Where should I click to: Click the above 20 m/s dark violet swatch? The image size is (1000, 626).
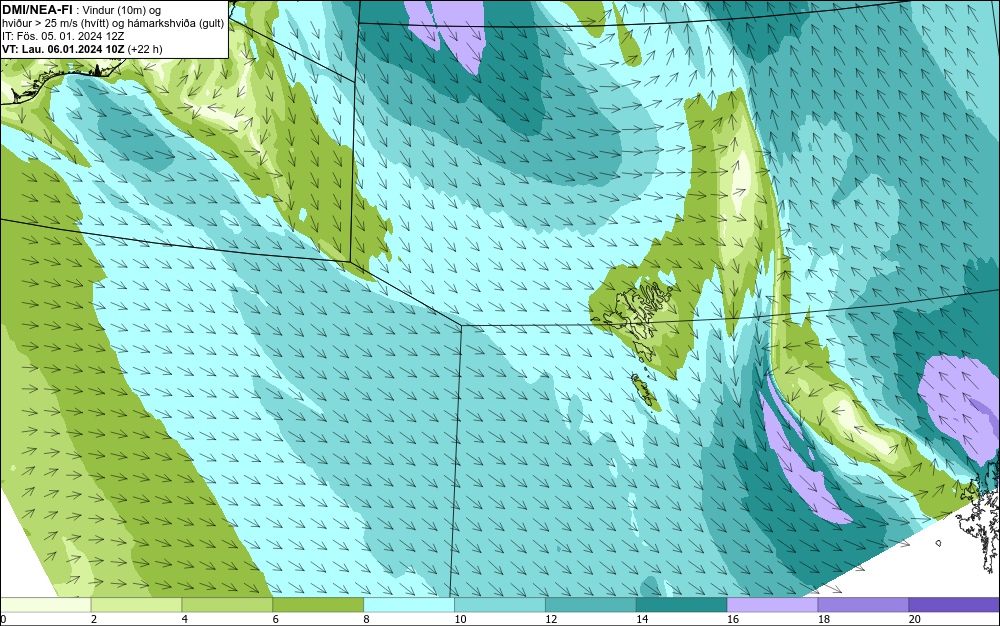(x=955, y=604)
